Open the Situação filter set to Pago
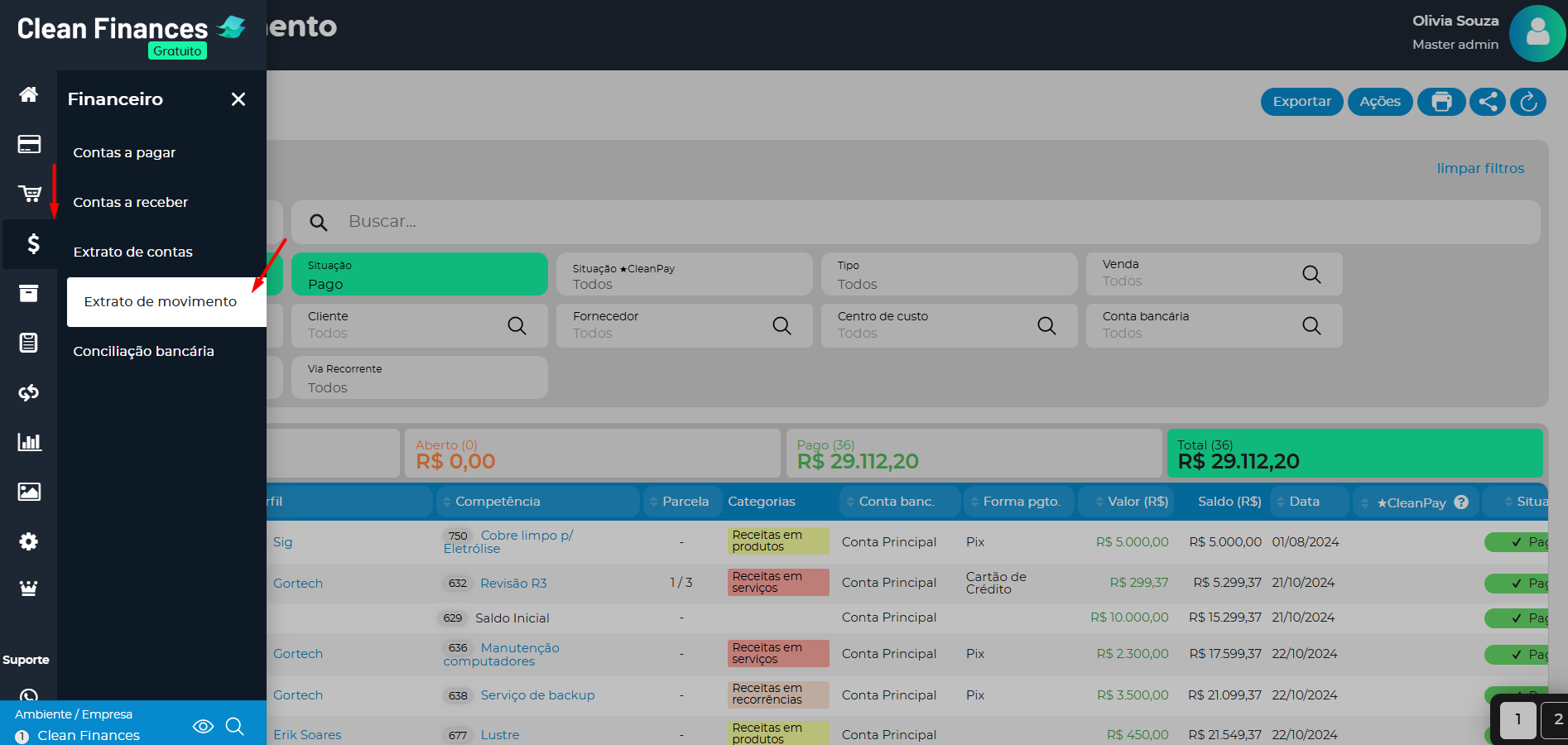The height and width of the screenshot is (745, 1568). tap(419, 275)
